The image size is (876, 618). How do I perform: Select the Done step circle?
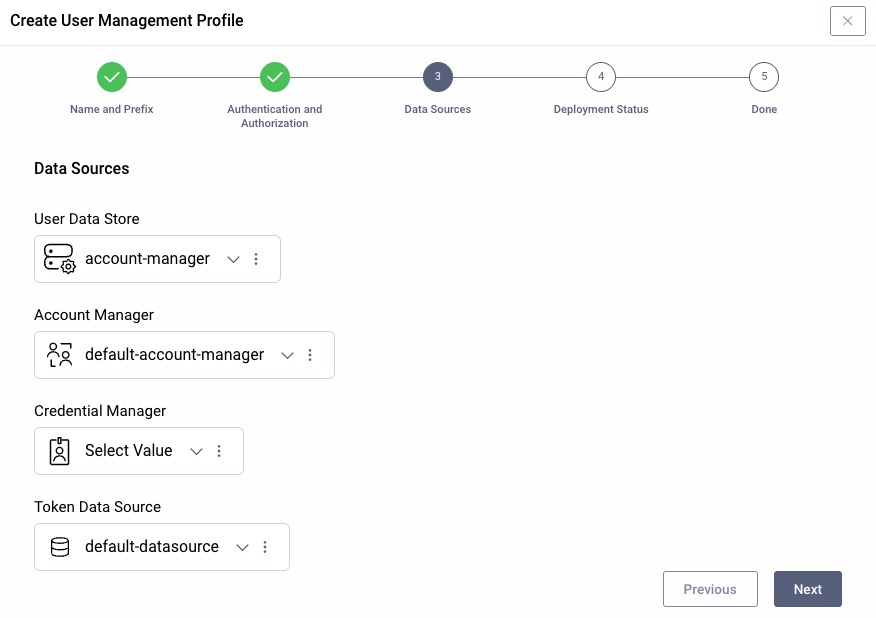click(x=764, y=76)
